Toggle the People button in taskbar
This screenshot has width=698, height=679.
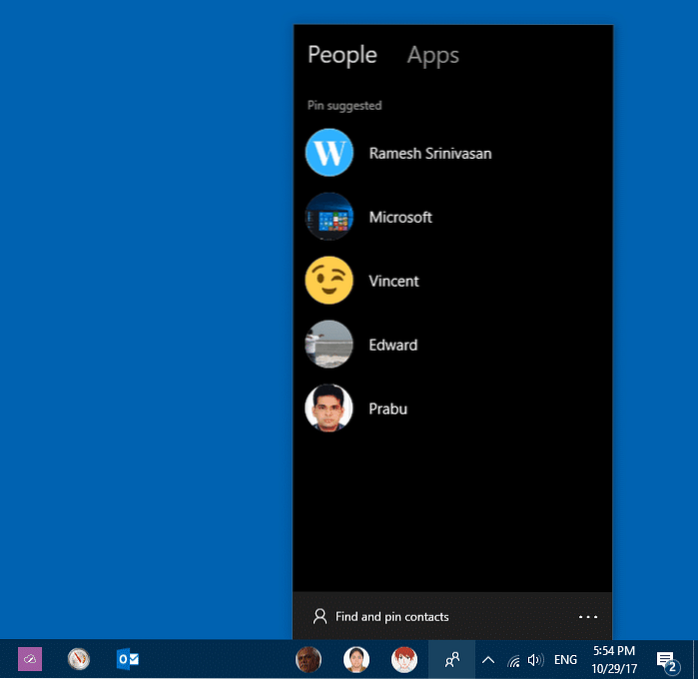point(452,659)
